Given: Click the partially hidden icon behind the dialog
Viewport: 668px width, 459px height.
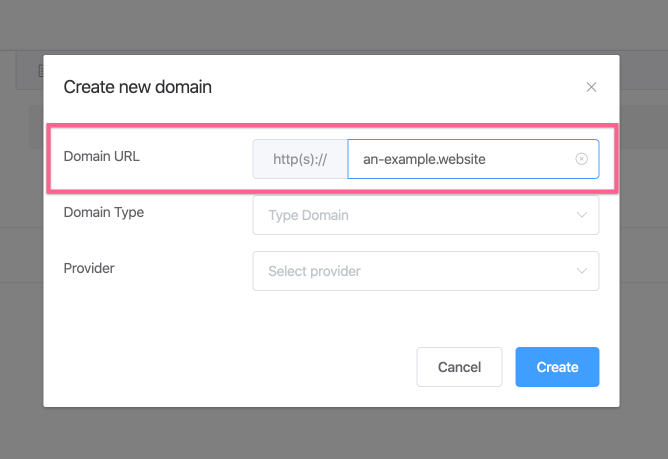Looking at the screenshot, I should click(41, 71).
